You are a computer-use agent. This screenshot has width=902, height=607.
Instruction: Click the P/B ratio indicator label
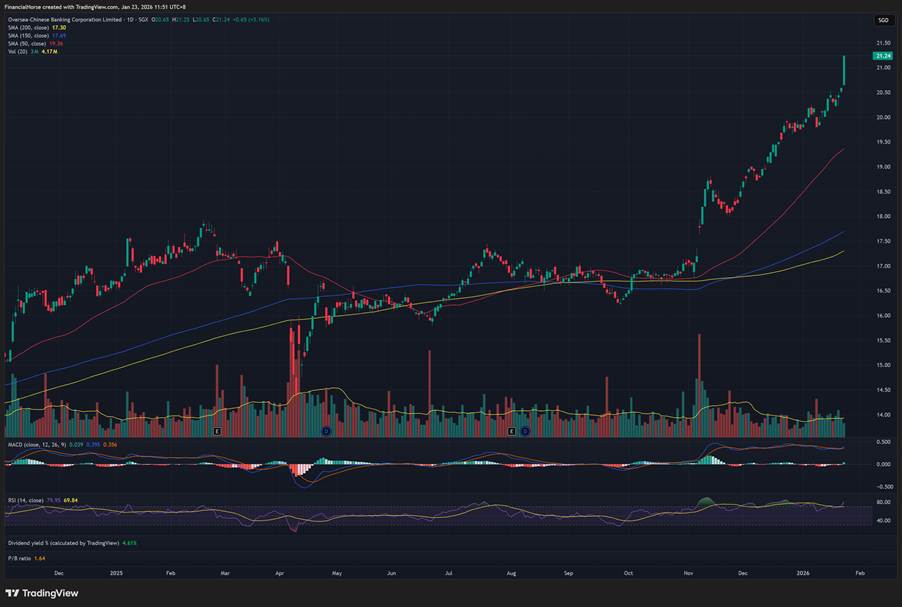(19, 557)
